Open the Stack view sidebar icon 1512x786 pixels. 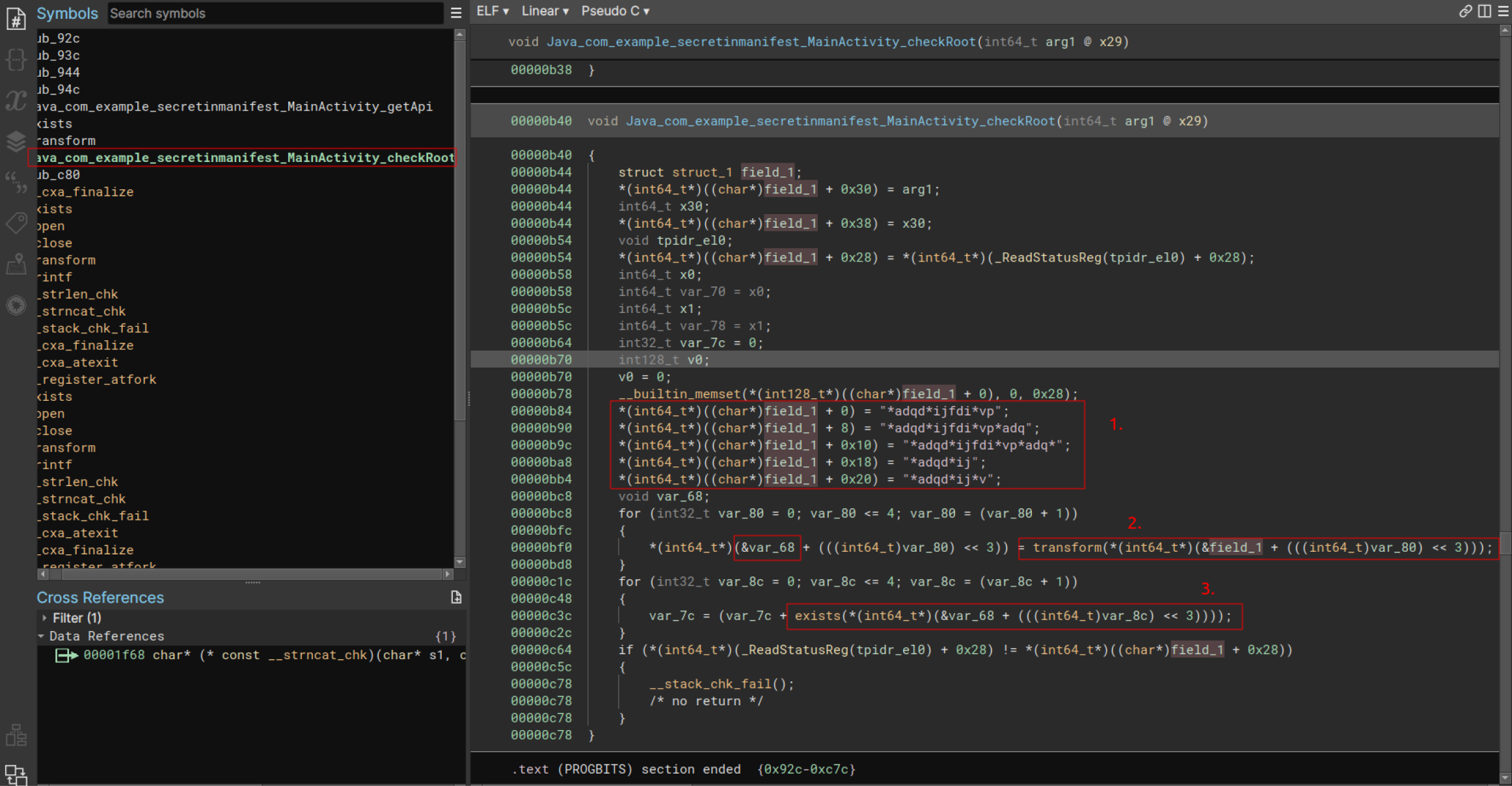(16, 141)
